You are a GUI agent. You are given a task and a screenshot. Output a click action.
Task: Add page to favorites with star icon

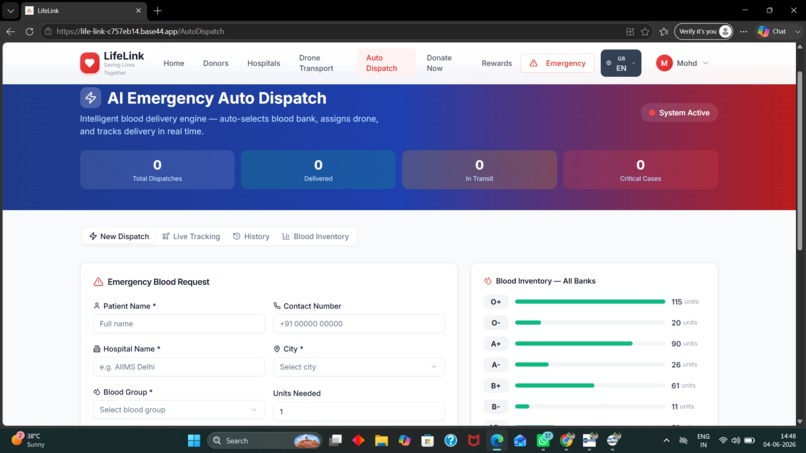(645, 31)
